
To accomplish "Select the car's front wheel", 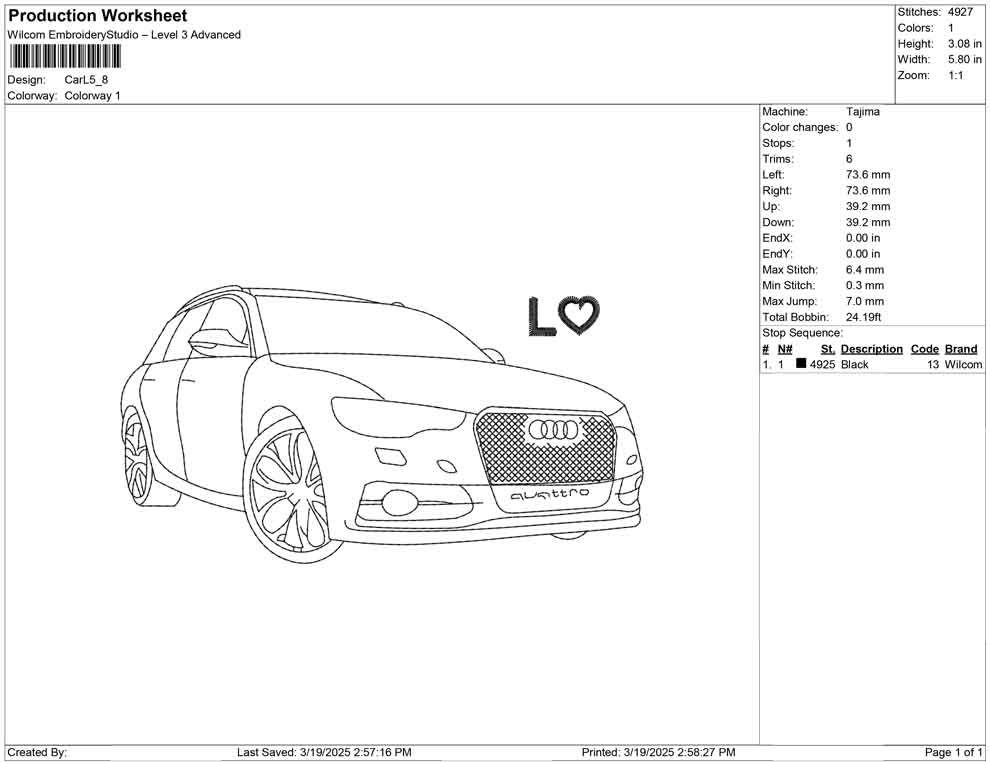I will pyautogui.click(x=287, y=492).
